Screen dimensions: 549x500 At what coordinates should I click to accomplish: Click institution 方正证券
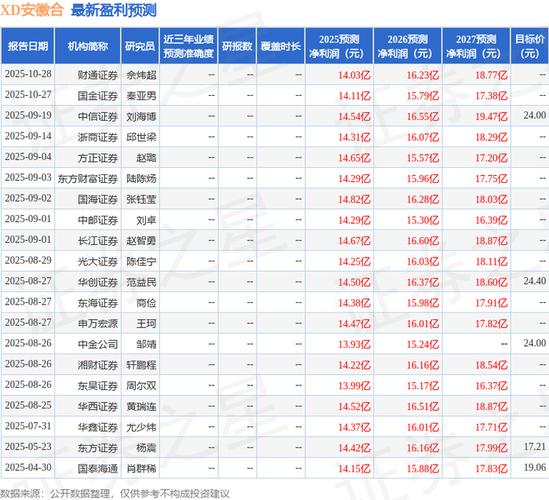(97, 158)
